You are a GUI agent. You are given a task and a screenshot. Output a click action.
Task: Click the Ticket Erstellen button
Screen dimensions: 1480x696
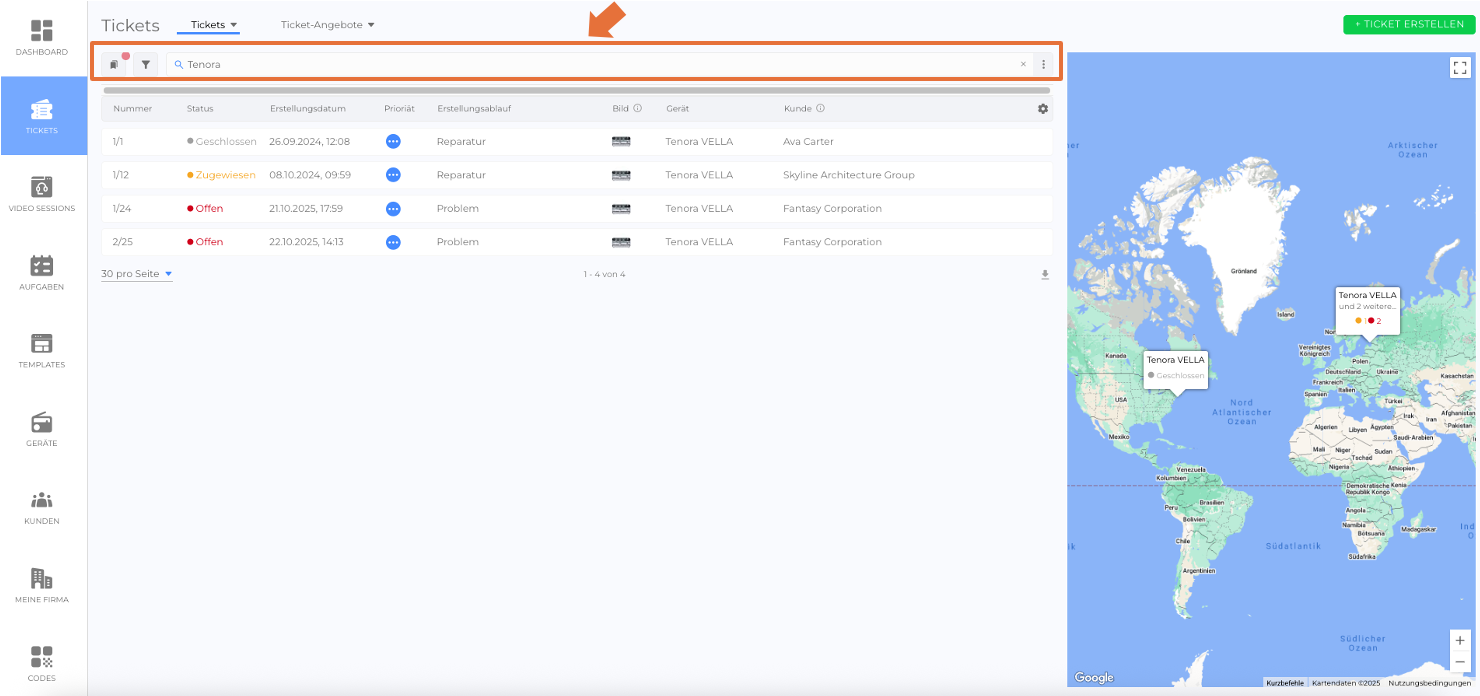(1409, 25)
